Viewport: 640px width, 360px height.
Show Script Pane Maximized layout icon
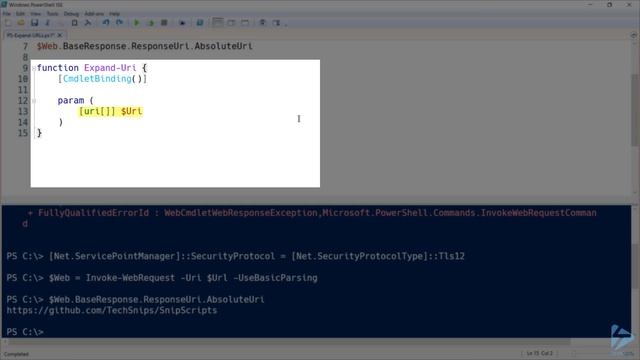(245, 23)
